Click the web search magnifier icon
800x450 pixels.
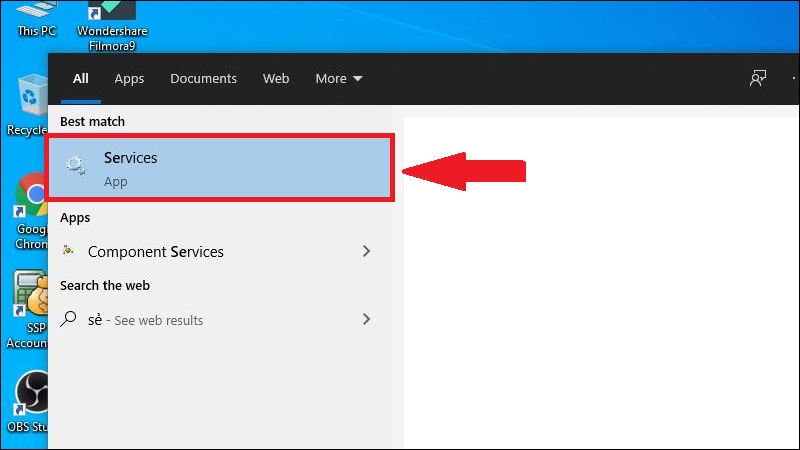coord(68,320)
